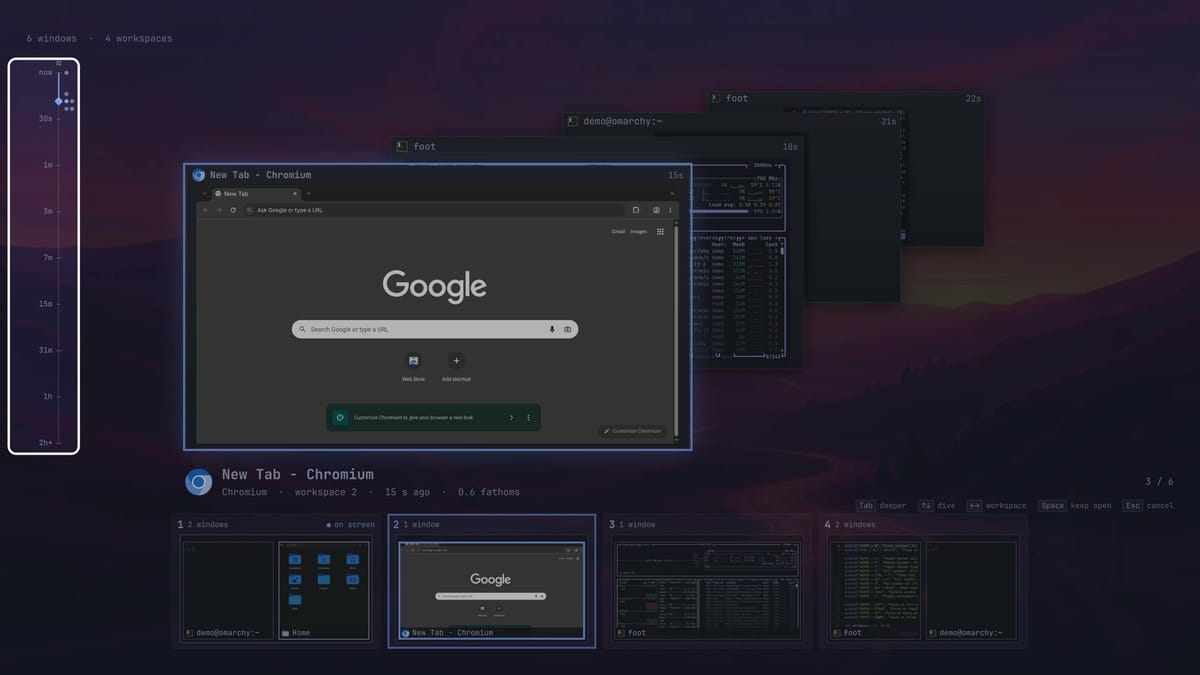Click the reload icon in Chromium's toolbar
1200x675 pixels.
(x=233, y=210)
